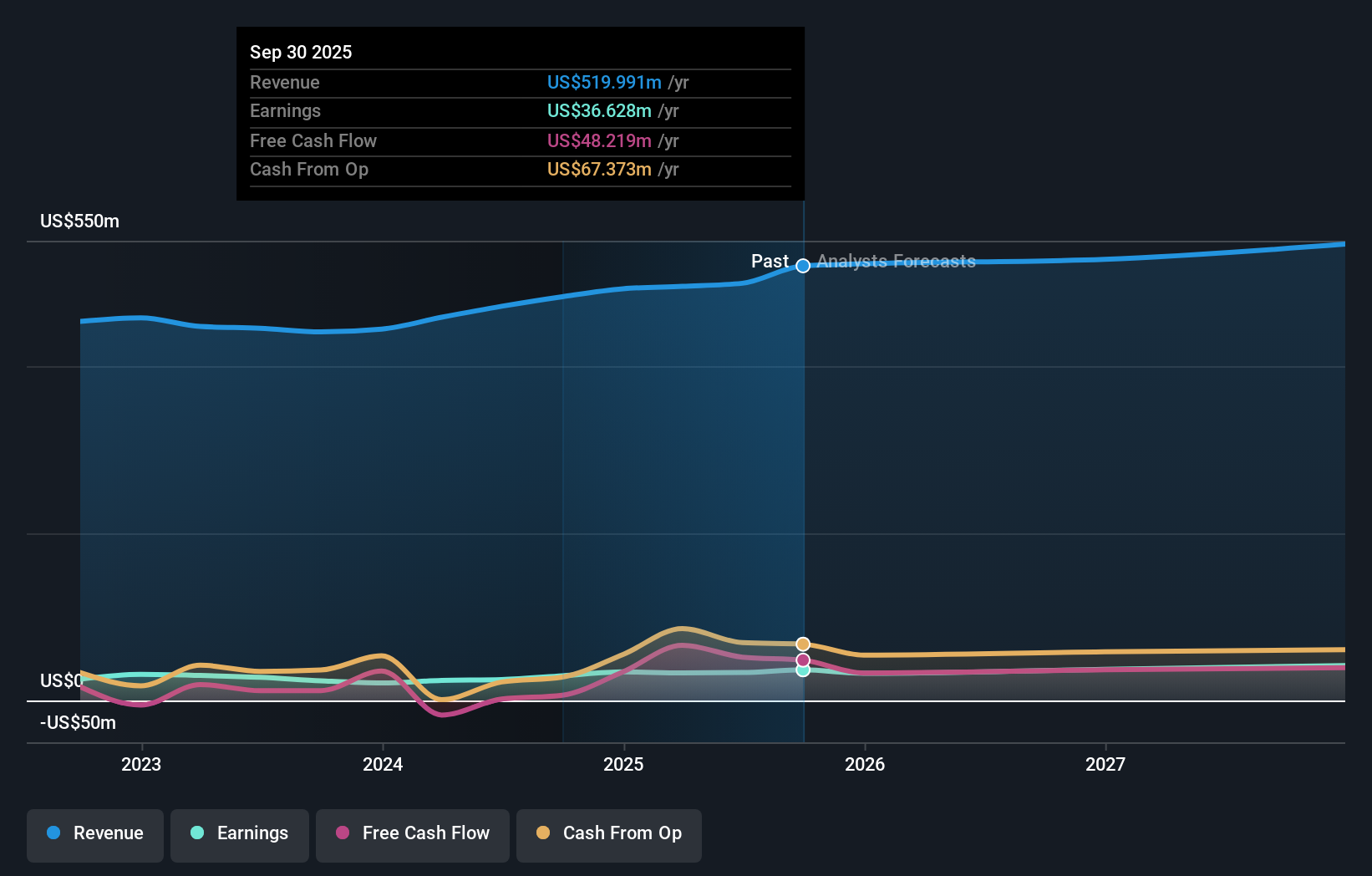Viewport: 1372px width, 876px height.
Task: Toggle the Cash From Op series visibility
Action: (608, 833)
